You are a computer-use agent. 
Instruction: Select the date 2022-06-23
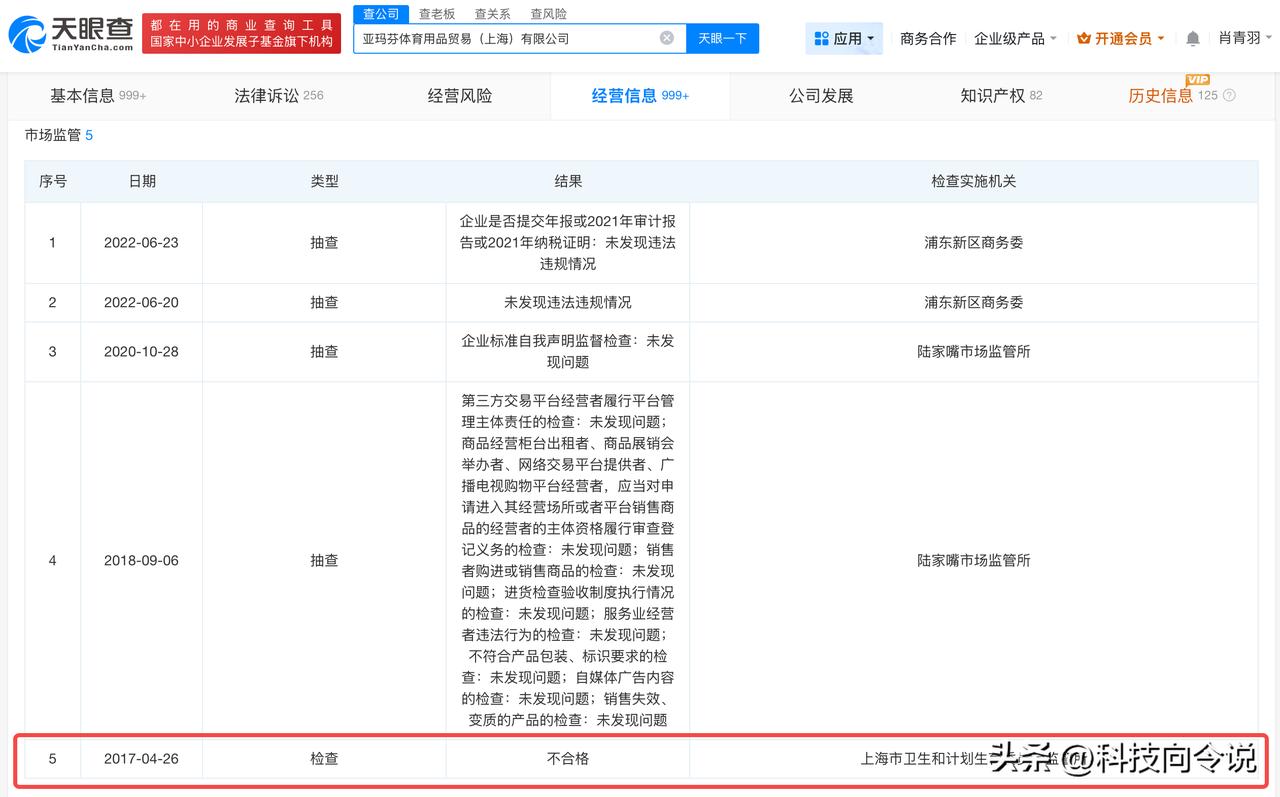141,243
